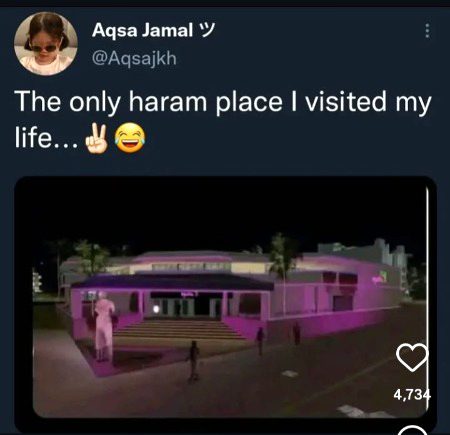Click the ツ symbol after the name
Image resolution: width=450 pixels, height=435 pixels.
206,30
